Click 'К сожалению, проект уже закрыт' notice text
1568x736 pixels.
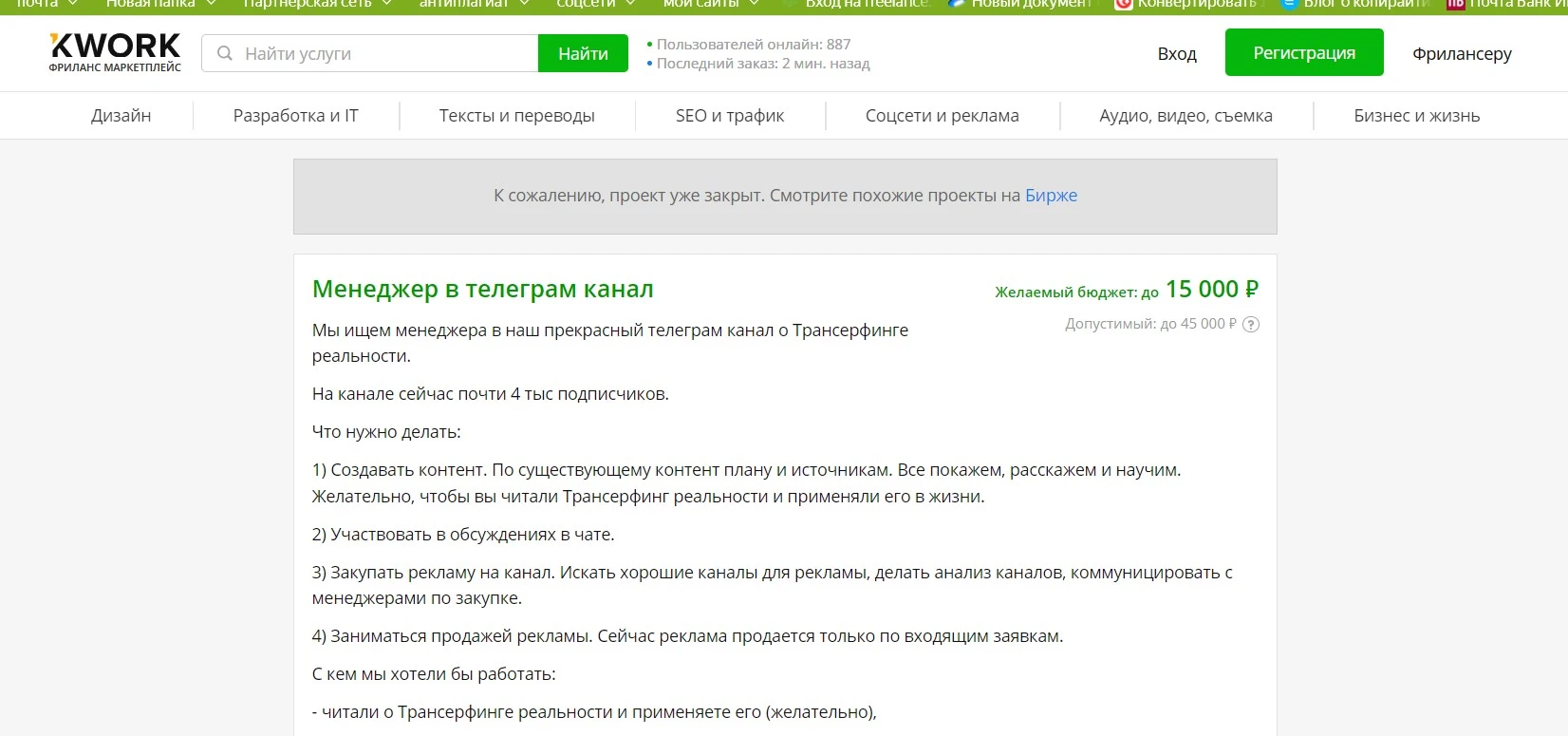628,196
